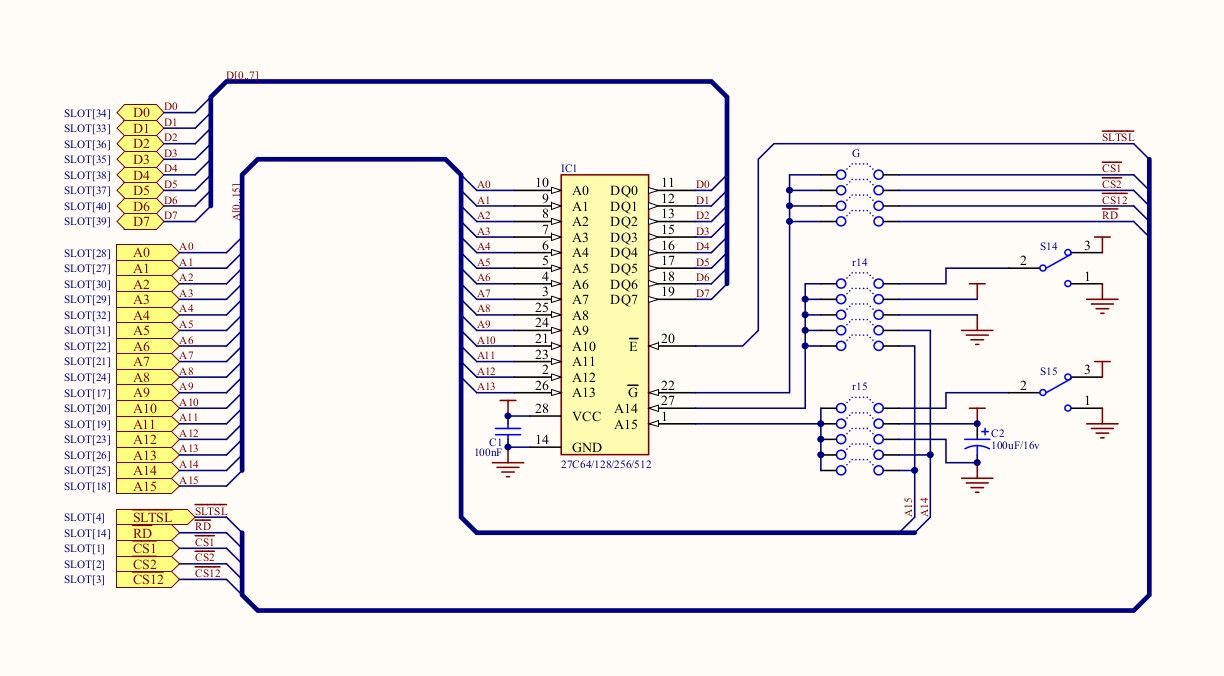
Task: Click the SLOT[18] label
Action: click(87, 486)
